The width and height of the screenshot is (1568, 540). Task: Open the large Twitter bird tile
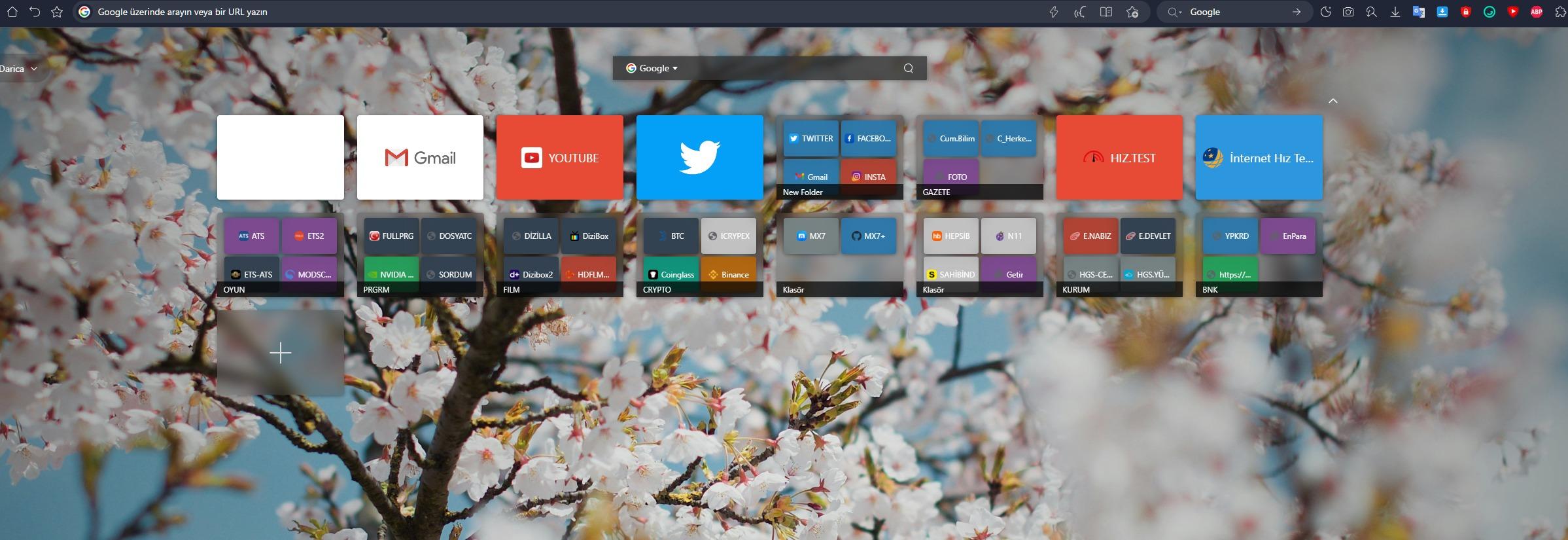700,158
